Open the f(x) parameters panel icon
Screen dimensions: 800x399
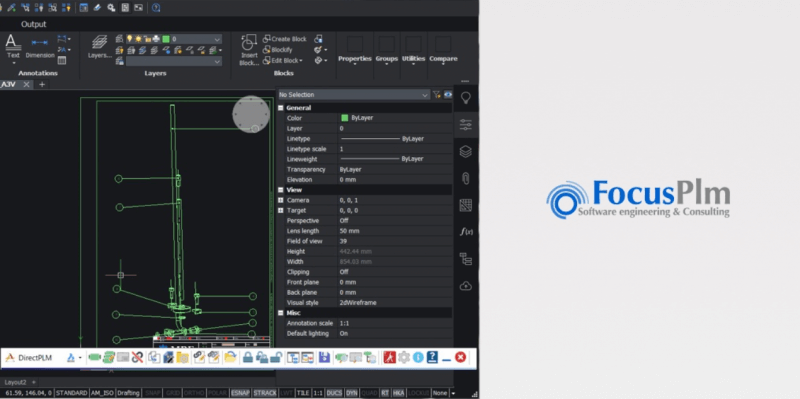tap(465, 232)
